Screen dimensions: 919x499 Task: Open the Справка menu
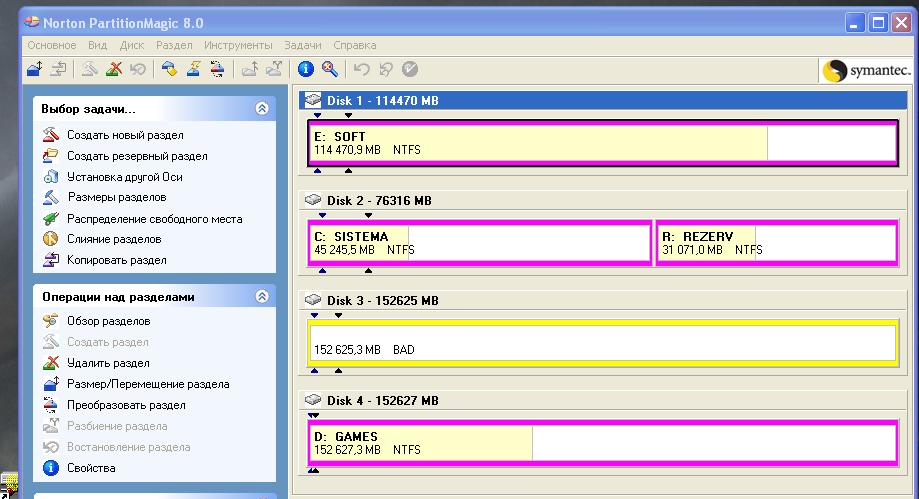click(354, 45)
